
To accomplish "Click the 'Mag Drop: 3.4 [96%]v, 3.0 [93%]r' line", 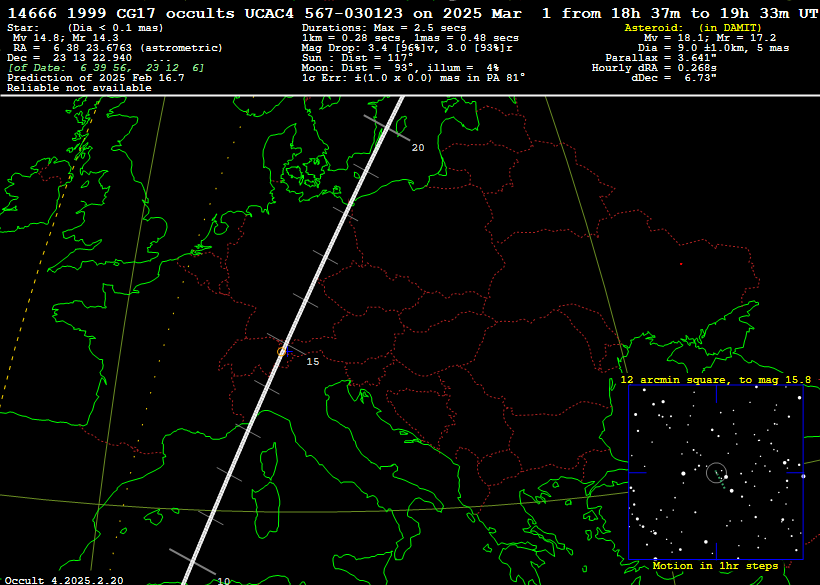I will point(407,48).
